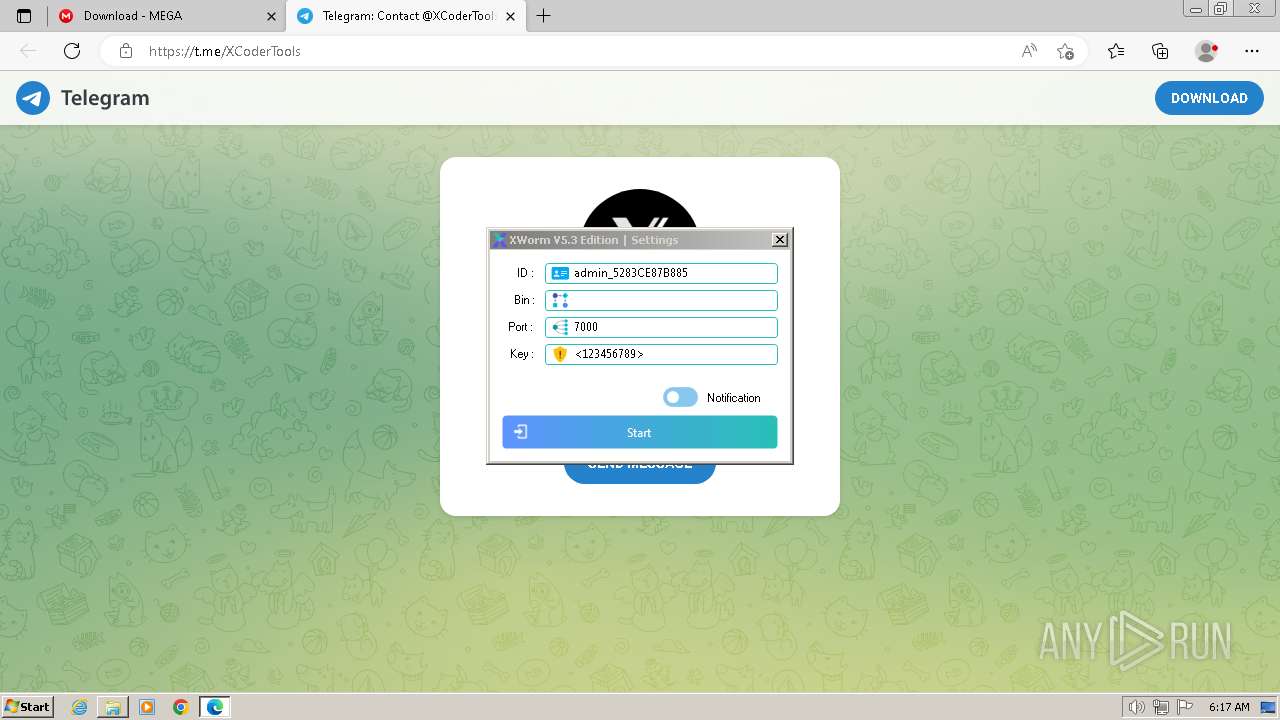Viewport: 1280px width, 720px height.
Task: Click the Telegram logo
Action: [33, 98]
